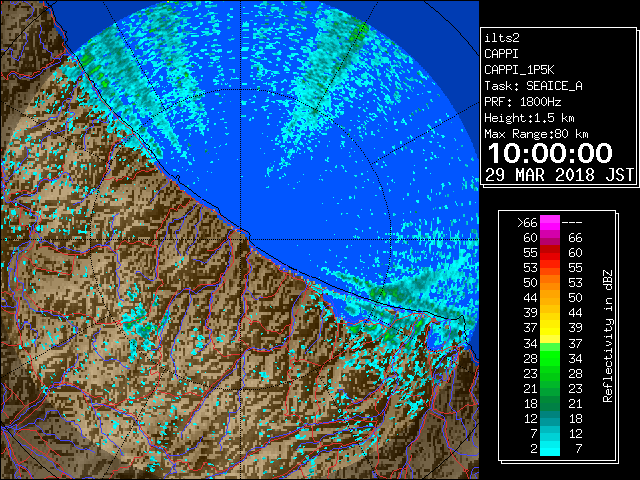Select the 'Height:1.5 km' text
640x480 pixels.
click(529, 118)
